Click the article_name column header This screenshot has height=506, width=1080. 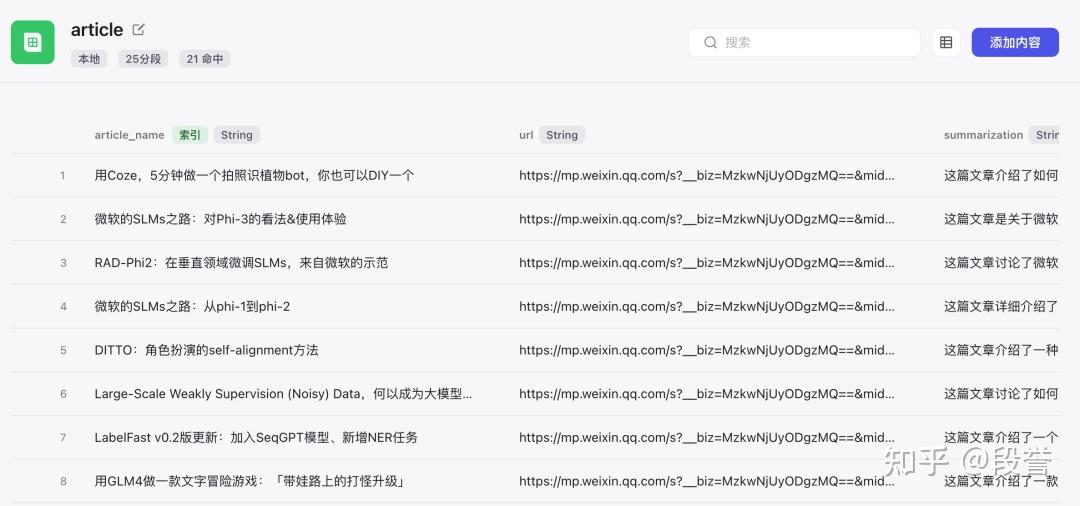(129, 135)
